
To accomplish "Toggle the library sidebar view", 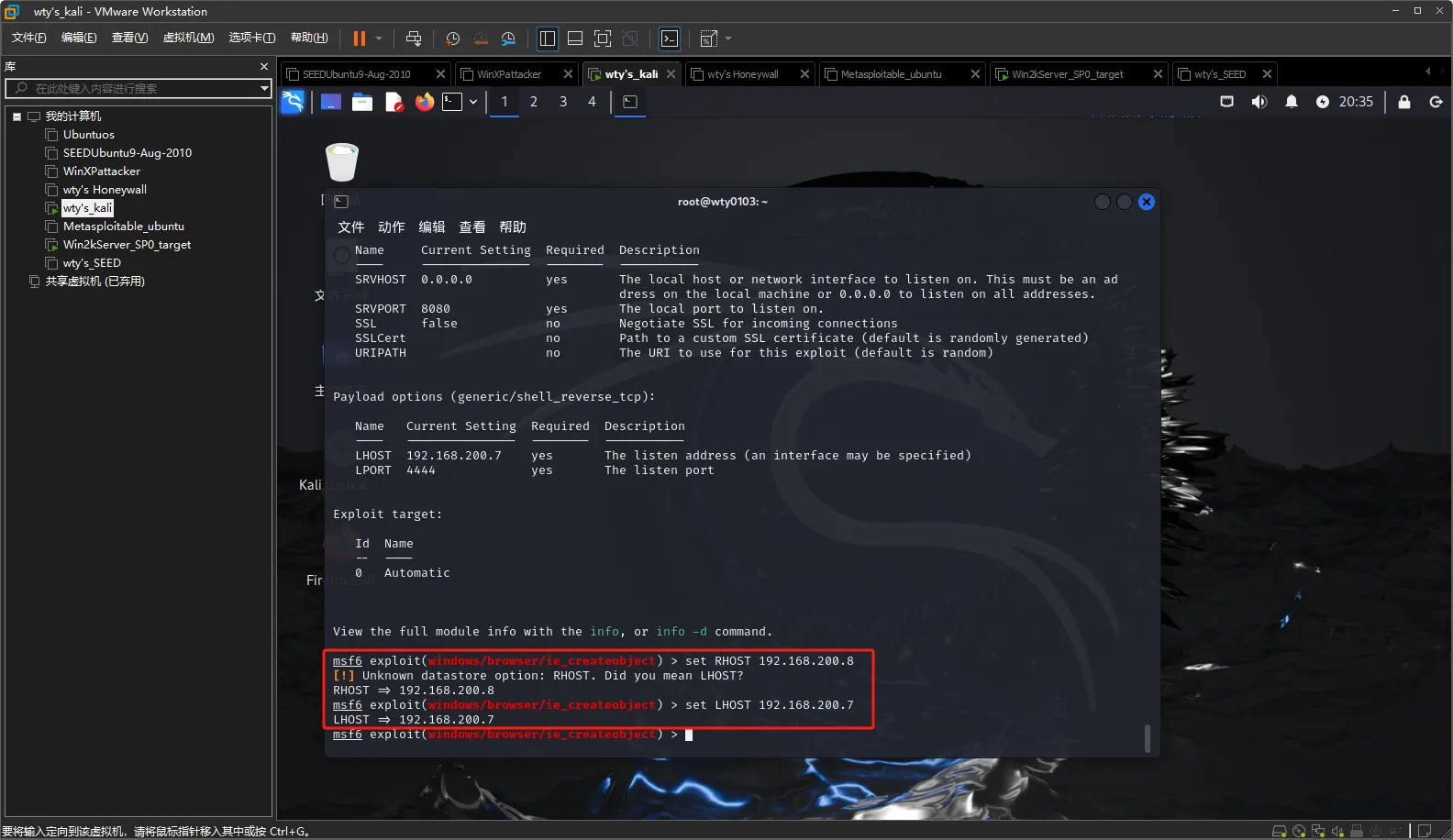I will point(548,39).
